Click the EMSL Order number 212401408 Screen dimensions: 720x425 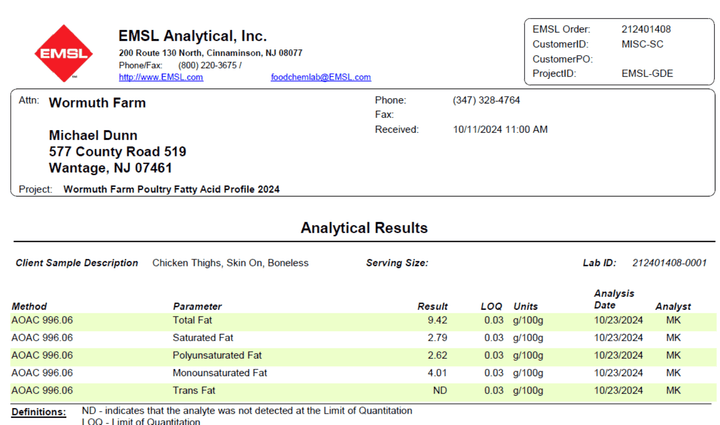pyautogui.click(x=645, y=29)
